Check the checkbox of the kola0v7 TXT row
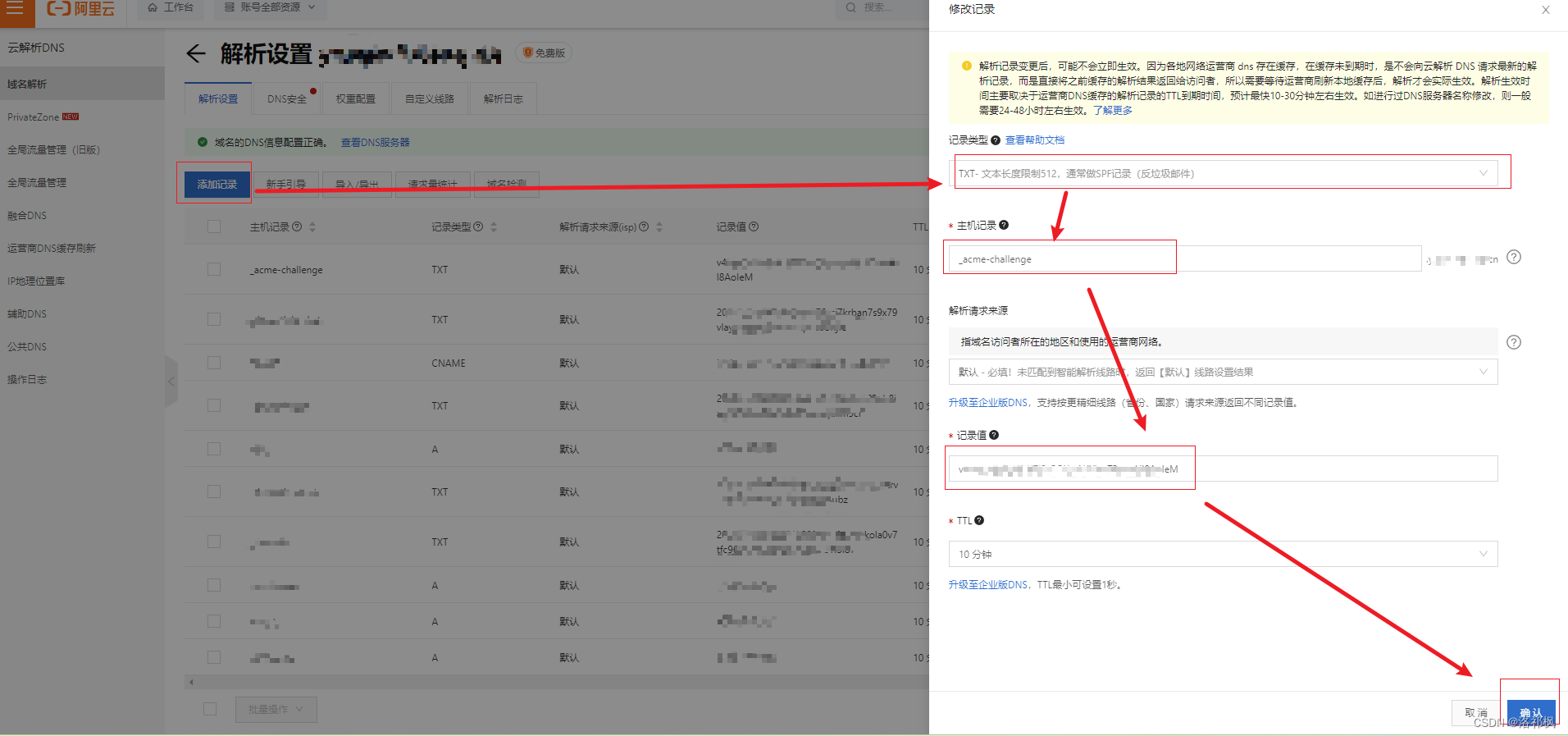Image resolution: width=1568 pixels, height=736 pixels. [214, 542]
